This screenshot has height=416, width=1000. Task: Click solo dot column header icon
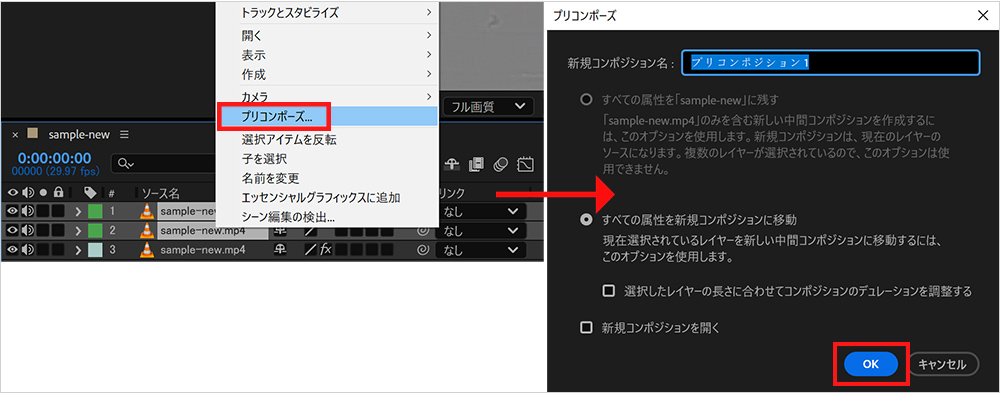coord(43,192)
